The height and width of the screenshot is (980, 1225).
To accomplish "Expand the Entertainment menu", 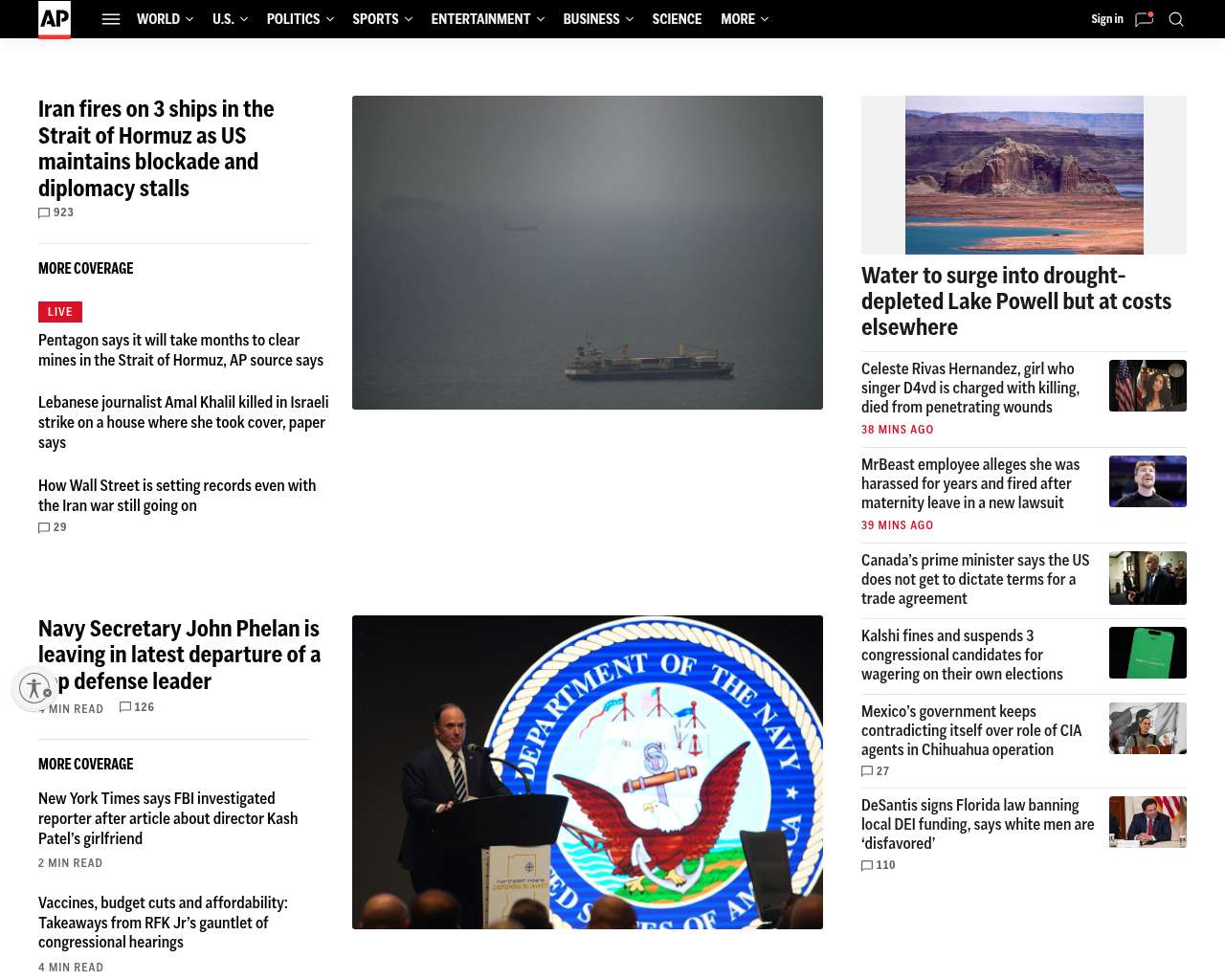I will click(x=487, y=19).
